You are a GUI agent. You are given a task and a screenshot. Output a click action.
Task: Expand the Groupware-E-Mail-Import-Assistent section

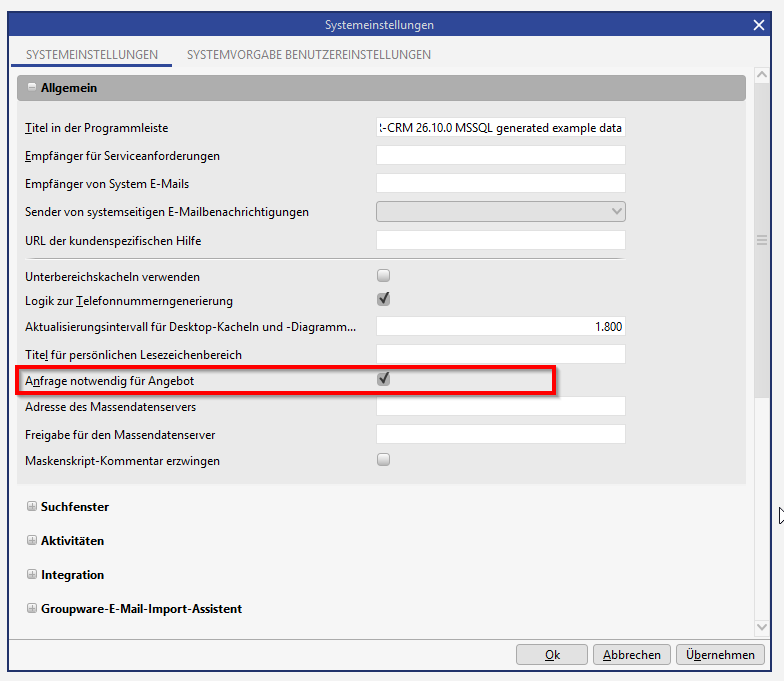click(x=32, y=608)
